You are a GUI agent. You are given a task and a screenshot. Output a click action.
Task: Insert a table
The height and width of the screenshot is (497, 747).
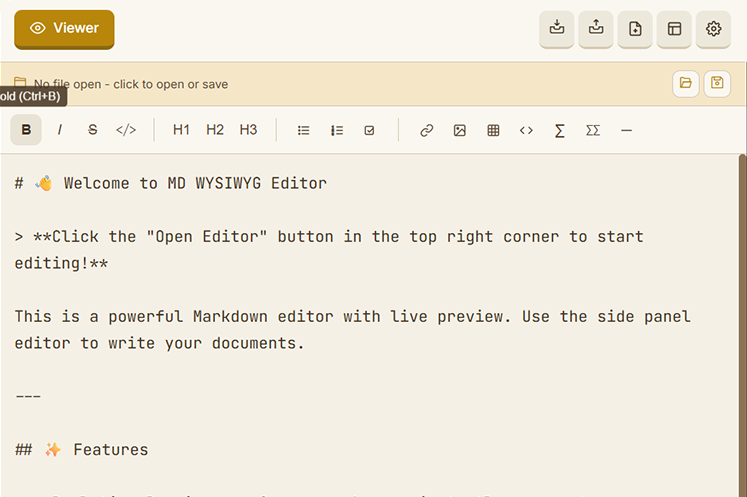(493, 130)
